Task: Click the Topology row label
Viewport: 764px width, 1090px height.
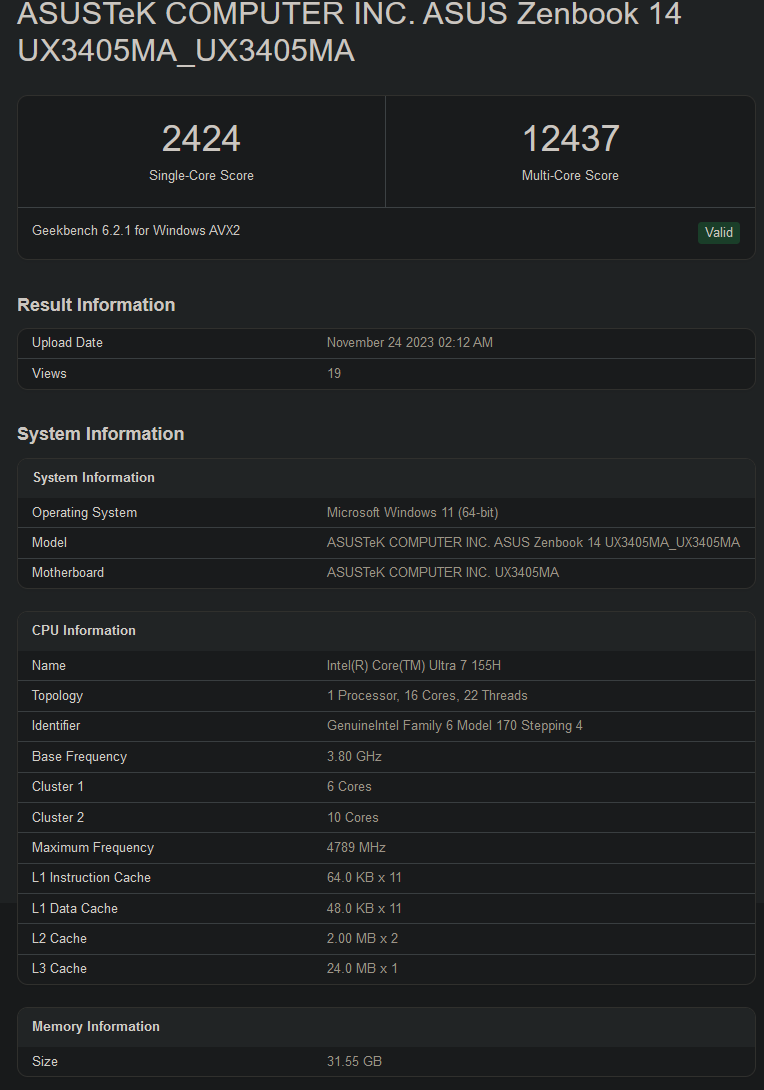Action: point(57,696)
